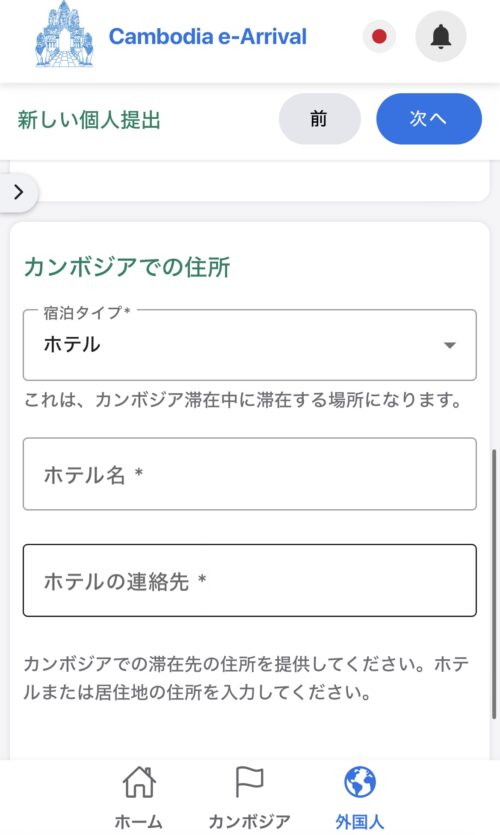Click the Cambodia e-Arrival temple logo
500x835 pixels.
(64, 34)
